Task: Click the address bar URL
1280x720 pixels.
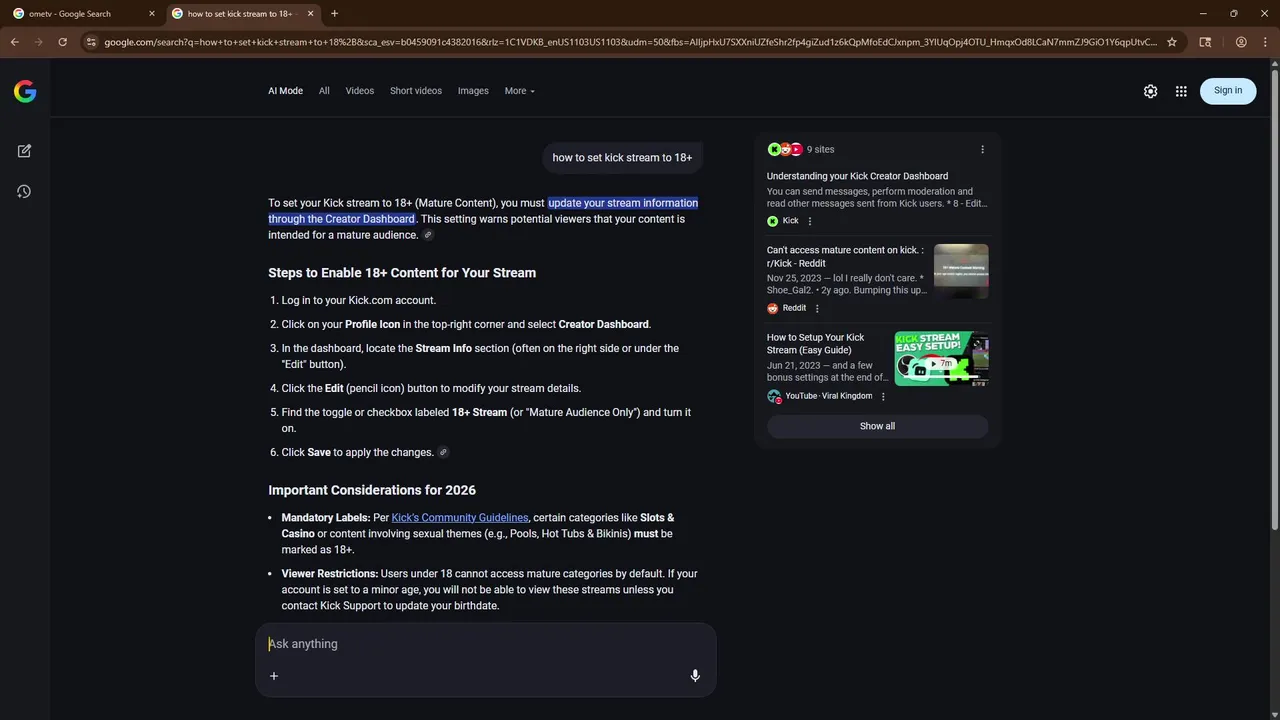Action: [x=630, y=42]
